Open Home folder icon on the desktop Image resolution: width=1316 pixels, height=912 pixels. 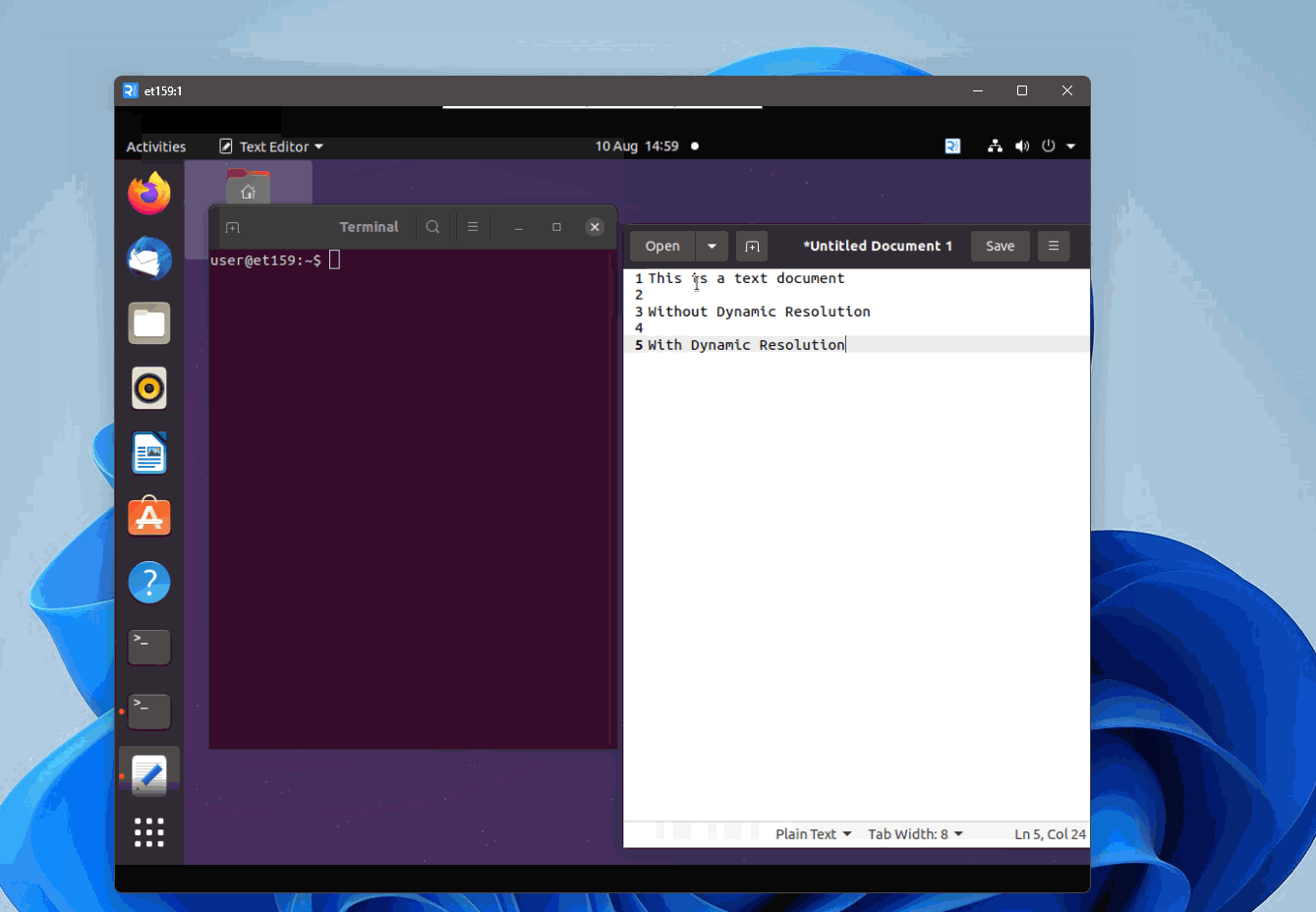coord(249,186)
